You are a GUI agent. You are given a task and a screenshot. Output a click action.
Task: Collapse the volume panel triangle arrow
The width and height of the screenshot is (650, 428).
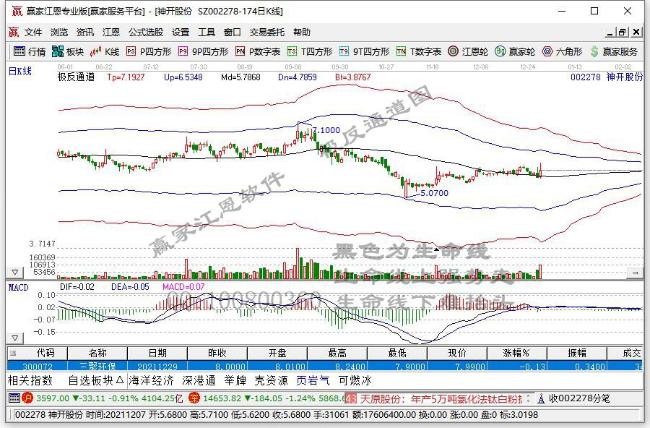[15, 272]
